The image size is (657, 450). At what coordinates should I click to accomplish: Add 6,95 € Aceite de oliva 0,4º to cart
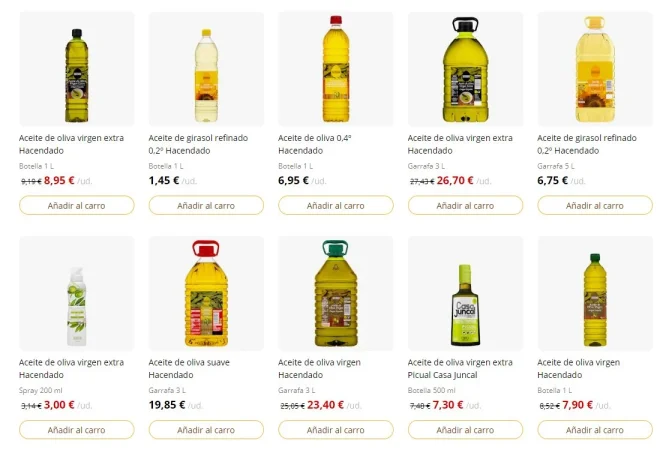(335, 205)
